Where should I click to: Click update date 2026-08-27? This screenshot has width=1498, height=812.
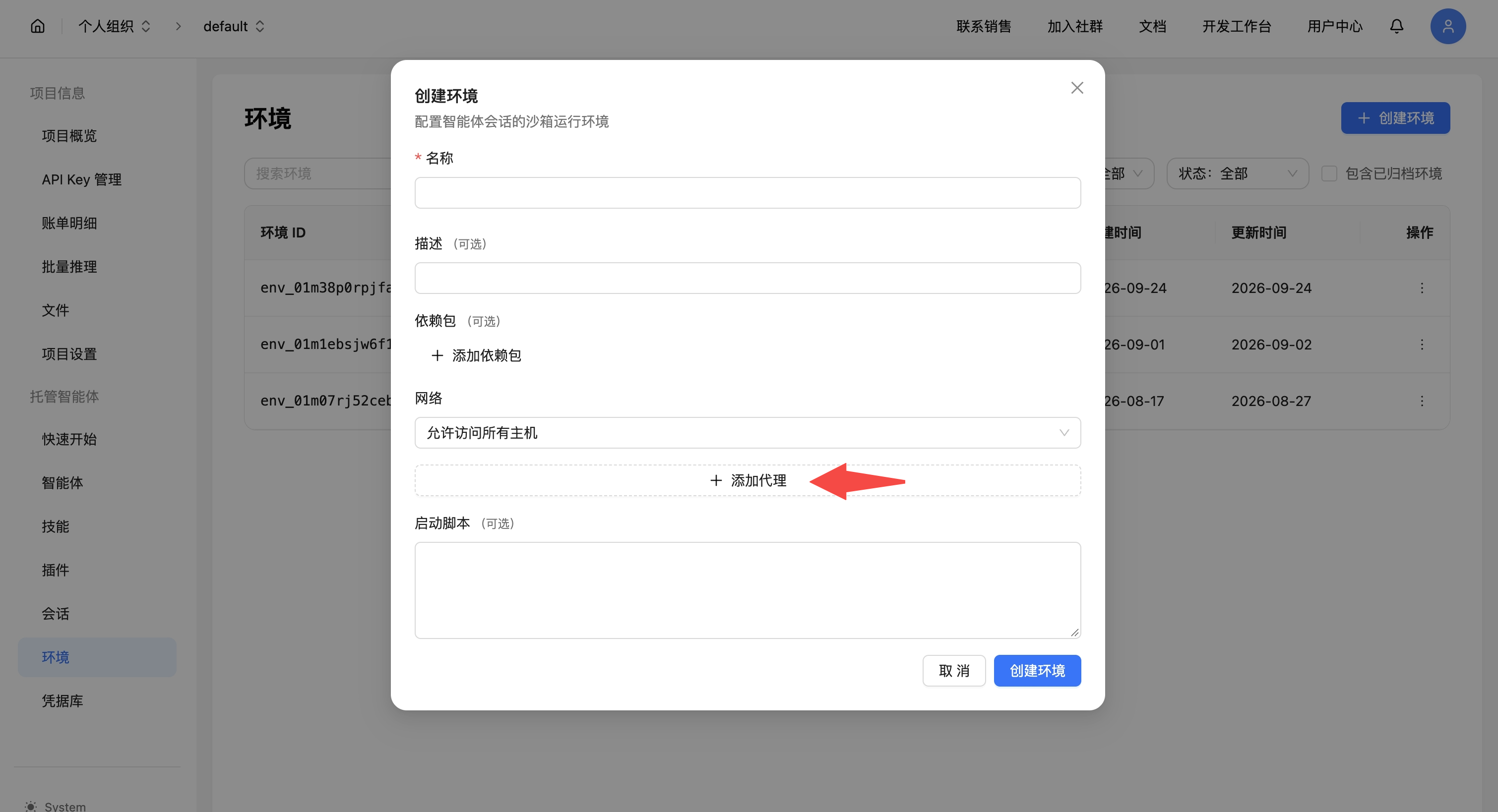[1271, 401]
